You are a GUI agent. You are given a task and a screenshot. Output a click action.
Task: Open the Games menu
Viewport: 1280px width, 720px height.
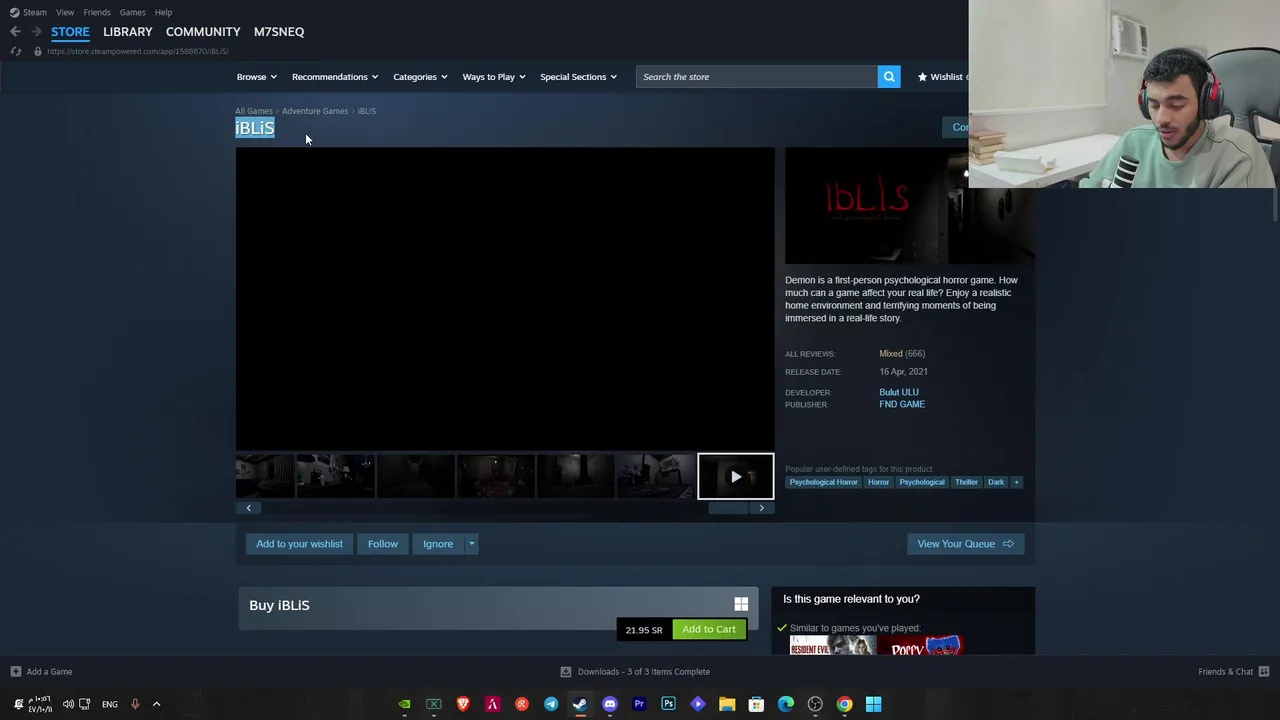point(132,12)
